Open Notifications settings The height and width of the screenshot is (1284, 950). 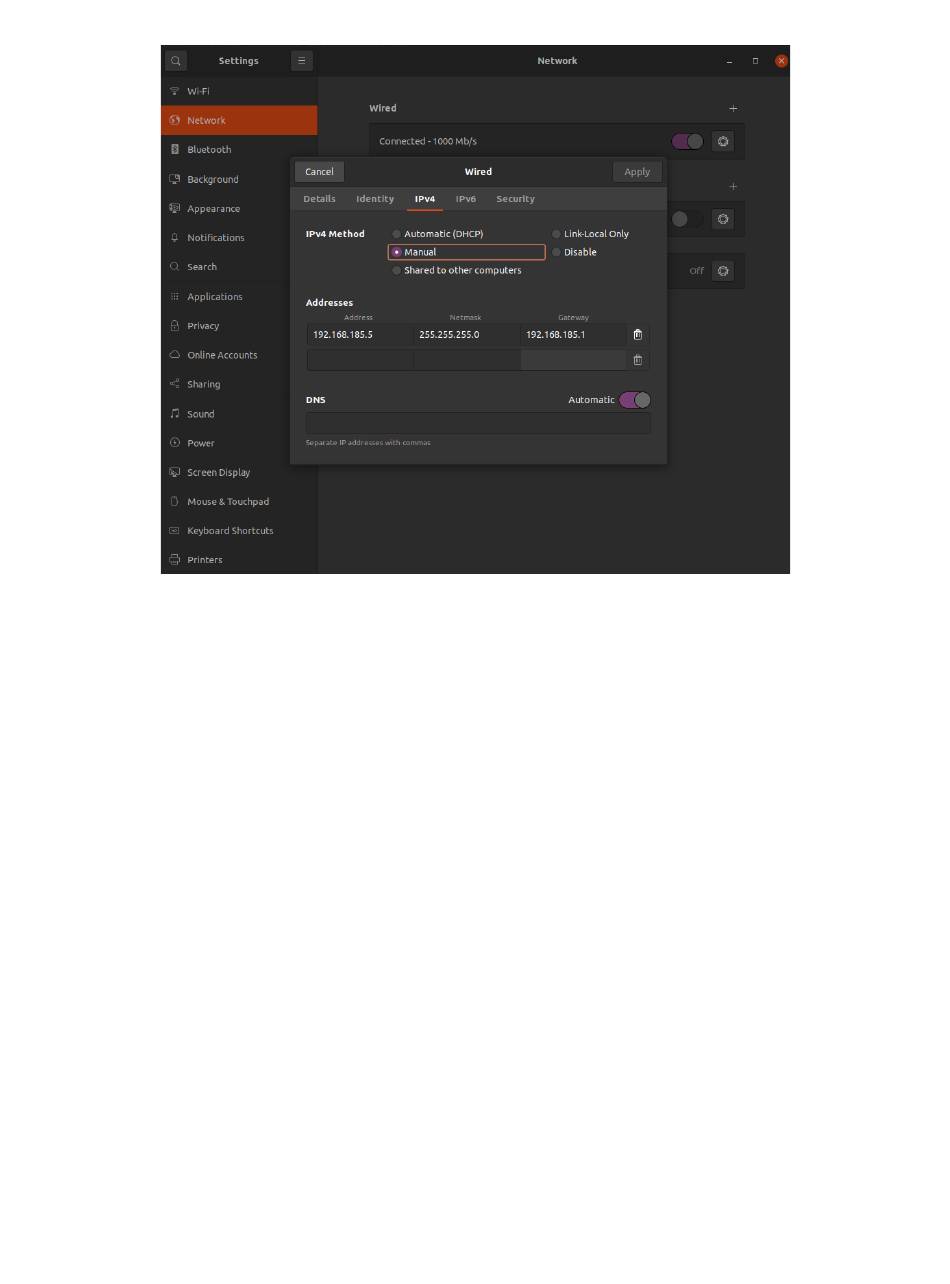tap(239, 238)
